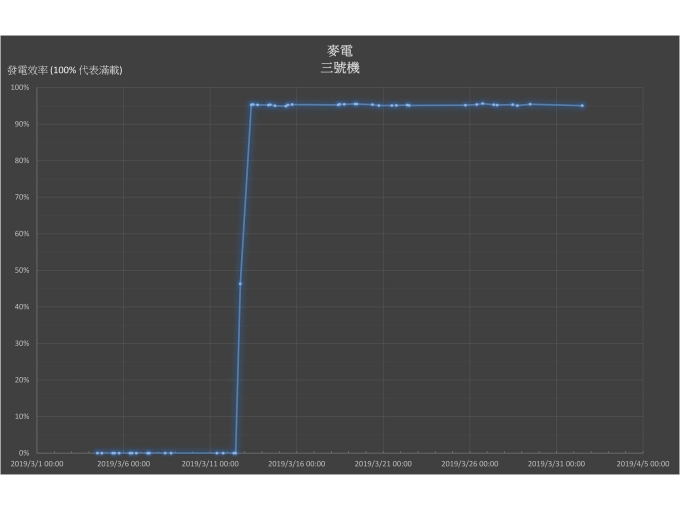Screen dimensions: 680x510
Task: Click the 2019/3/21 00:00 date label
Action: point(383,464)
